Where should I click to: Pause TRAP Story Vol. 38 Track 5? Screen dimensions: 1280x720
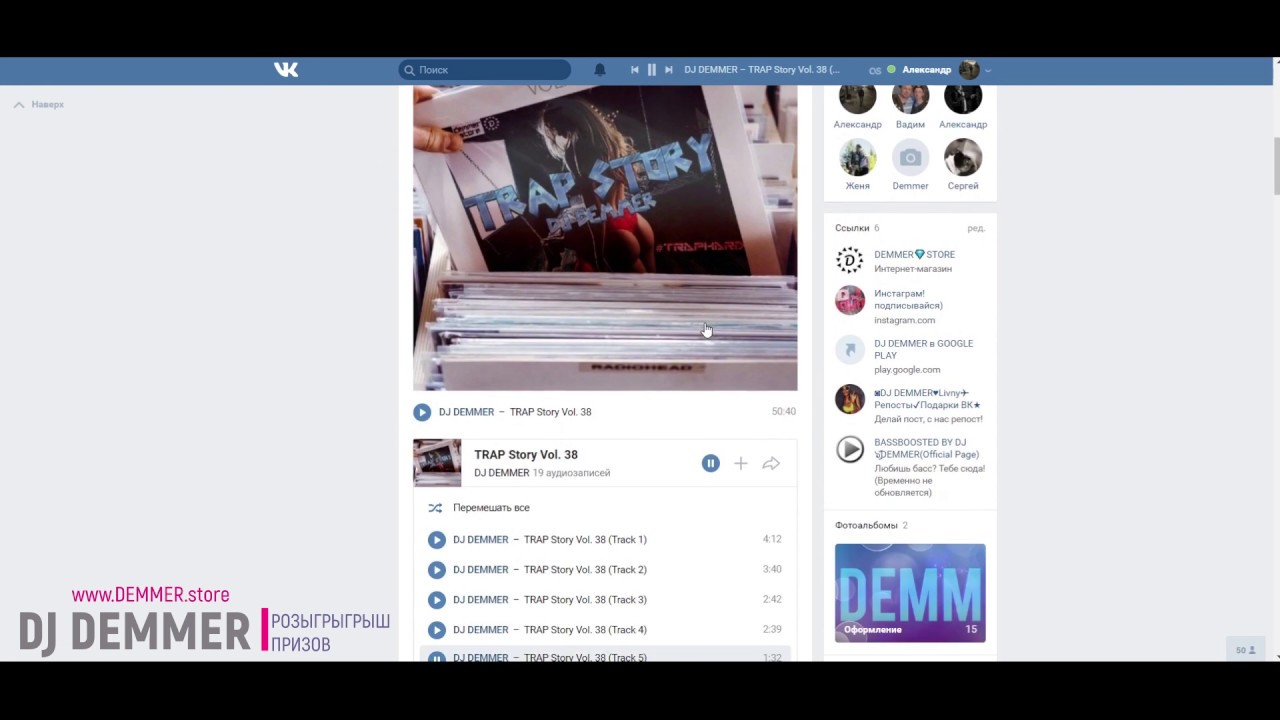click(x=436, y=658)
